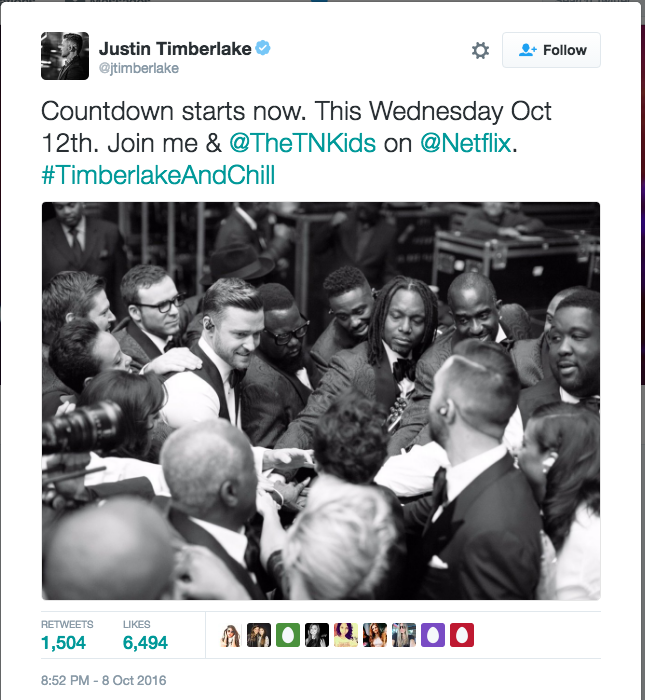Click the black-and-white liker avatar
This screenshot has height=700, width=645.
(317, 635)
